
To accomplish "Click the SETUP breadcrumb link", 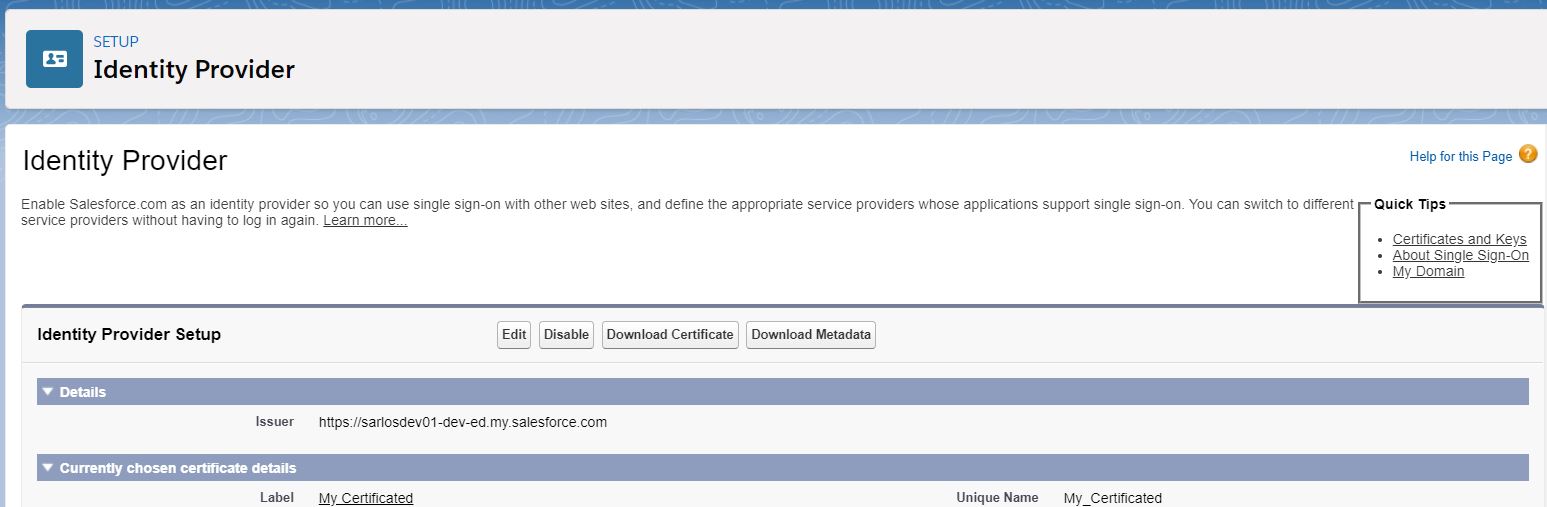I will point(116,42).
